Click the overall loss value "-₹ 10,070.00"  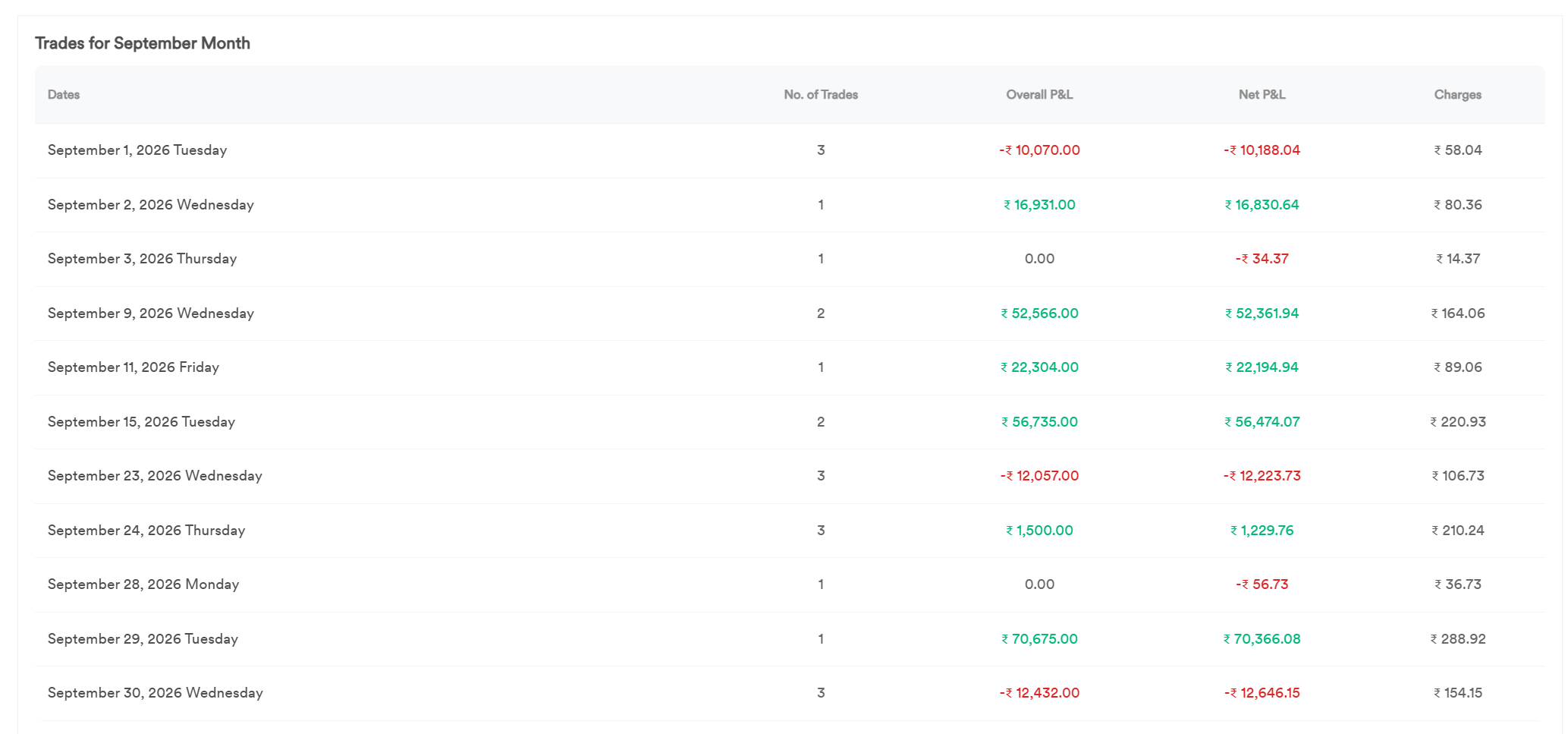[x=1039, y=150]
